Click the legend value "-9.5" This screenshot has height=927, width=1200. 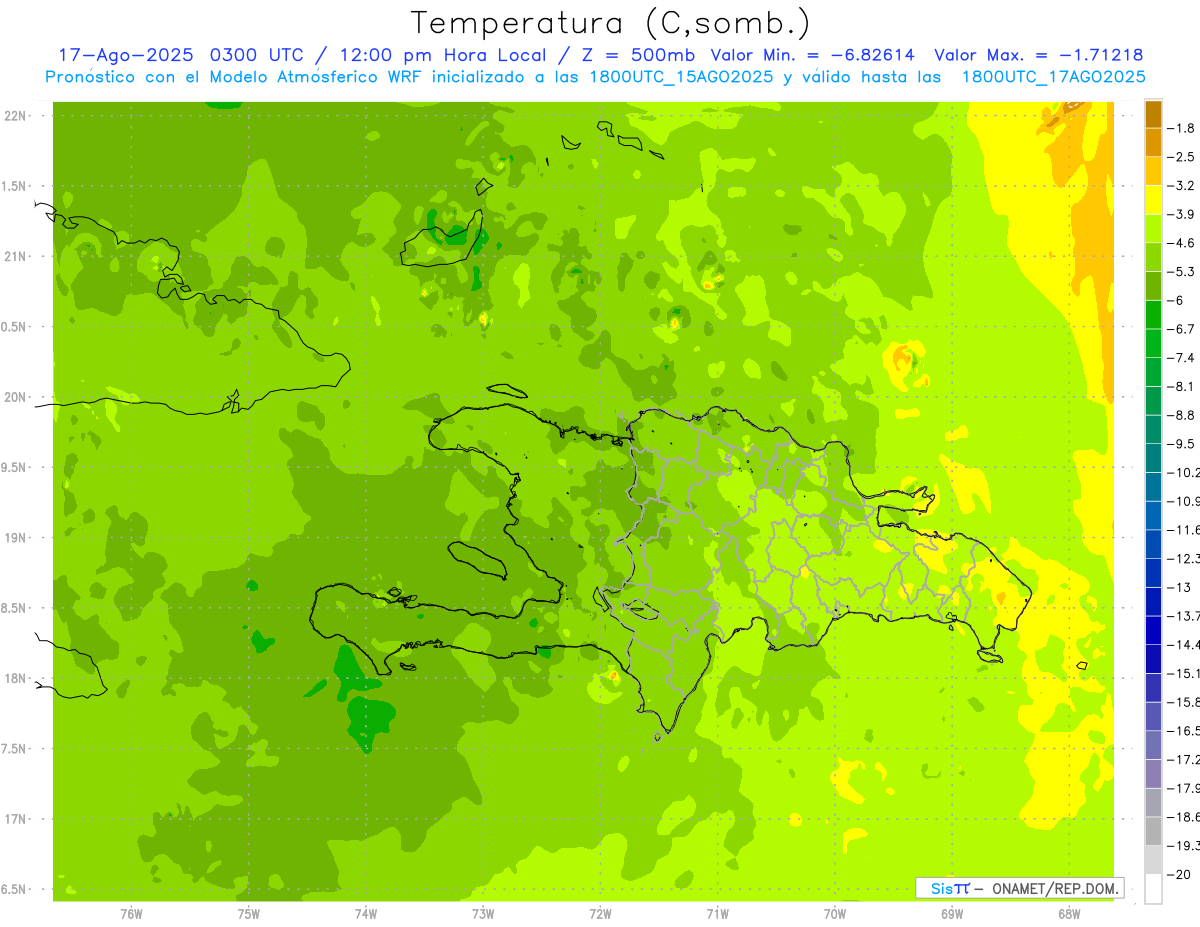[1182, 443]
